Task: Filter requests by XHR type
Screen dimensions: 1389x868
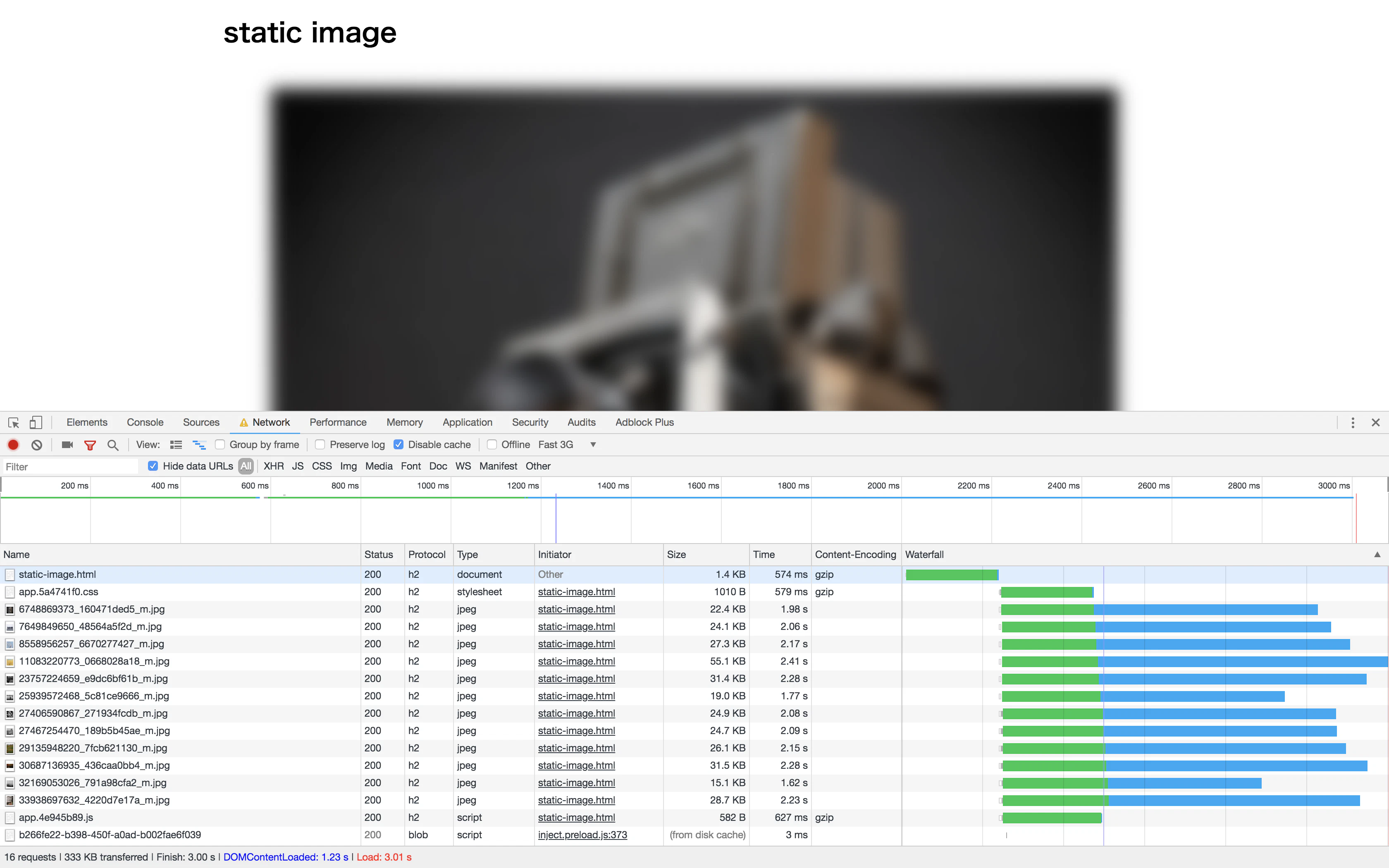Action: point(274,466)
